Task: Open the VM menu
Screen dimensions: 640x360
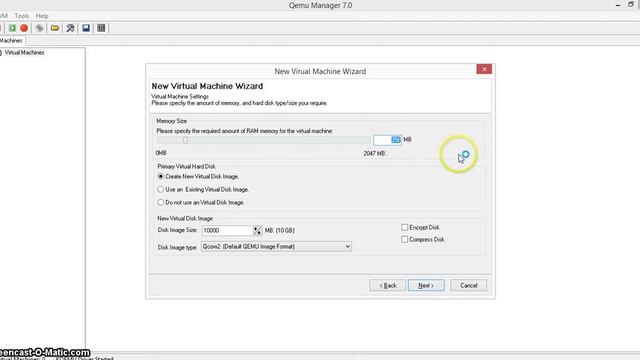Action: point(4,16)
